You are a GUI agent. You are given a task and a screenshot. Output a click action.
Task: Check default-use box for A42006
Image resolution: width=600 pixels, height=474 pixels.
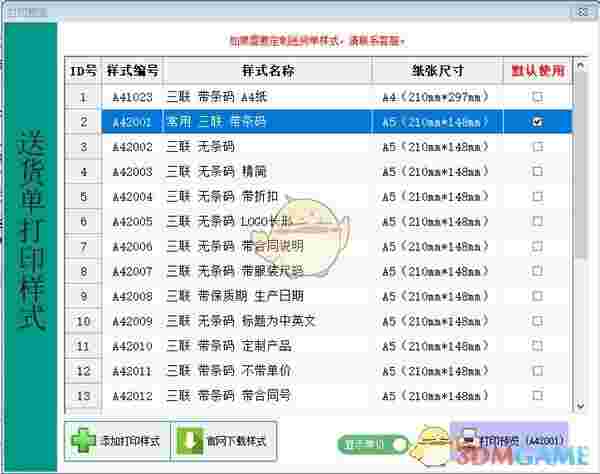pos(537,246)
